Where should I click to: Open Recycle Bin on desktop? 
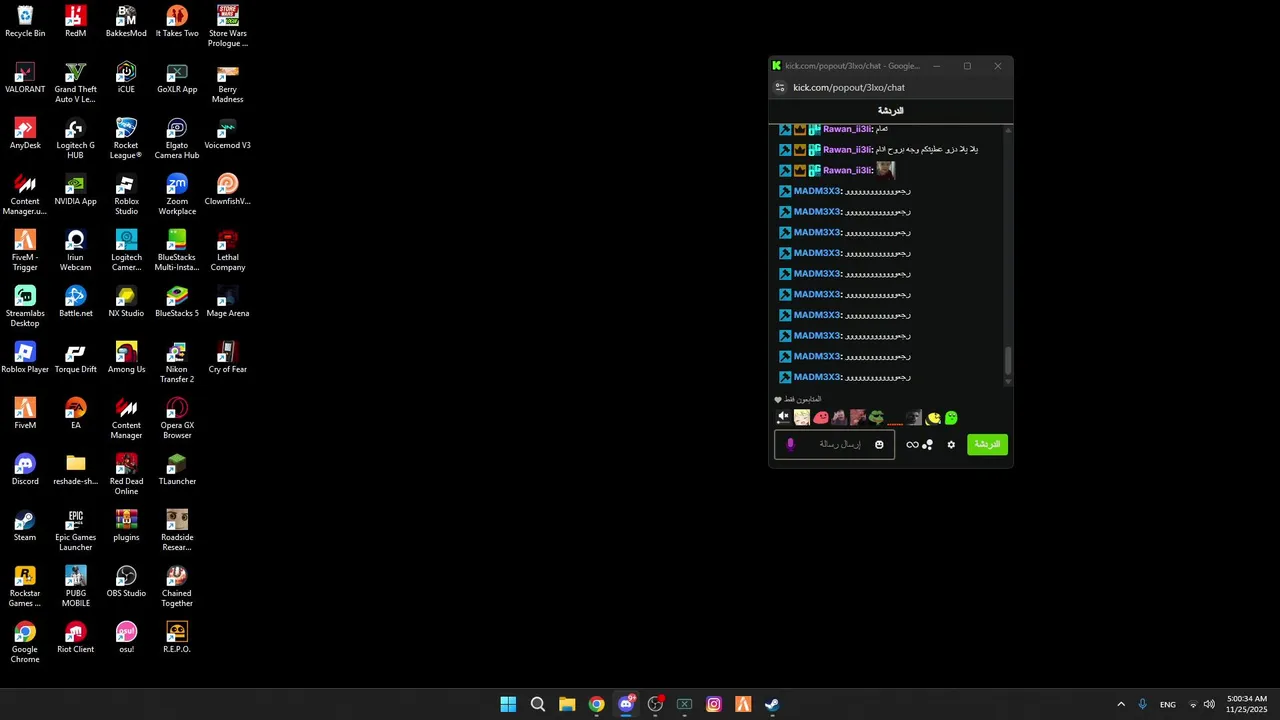25,22
